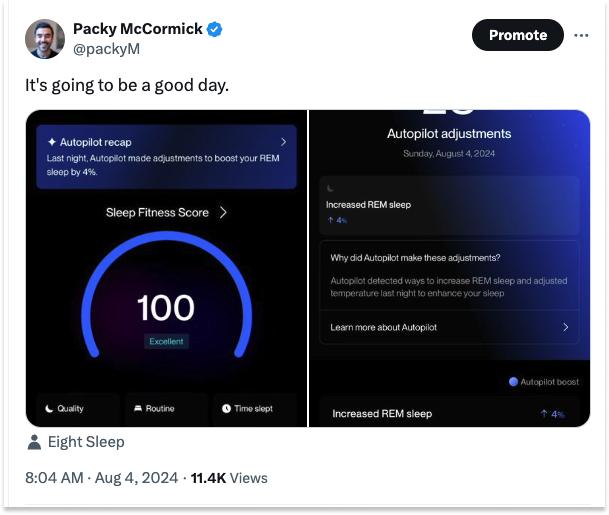Open the three-dot more options menu
Screen dimensions: 609x515
tap(581, 36)
